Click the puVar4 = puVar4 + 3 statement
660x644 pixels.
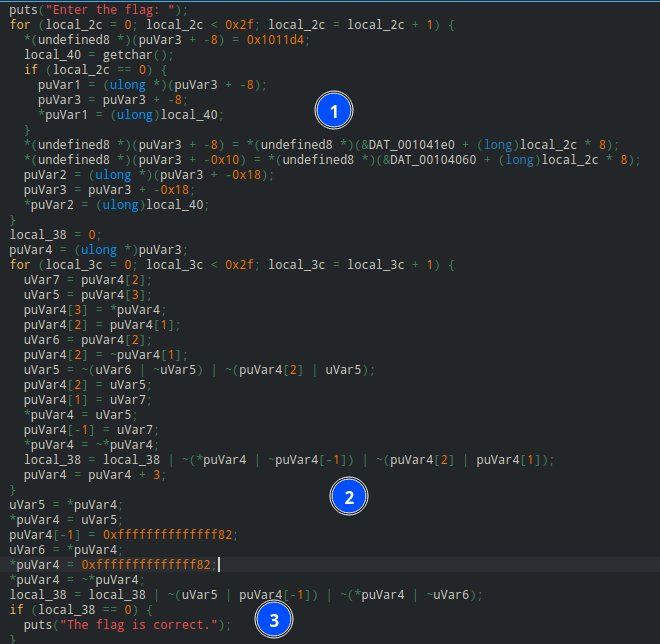tap(92, 474)
